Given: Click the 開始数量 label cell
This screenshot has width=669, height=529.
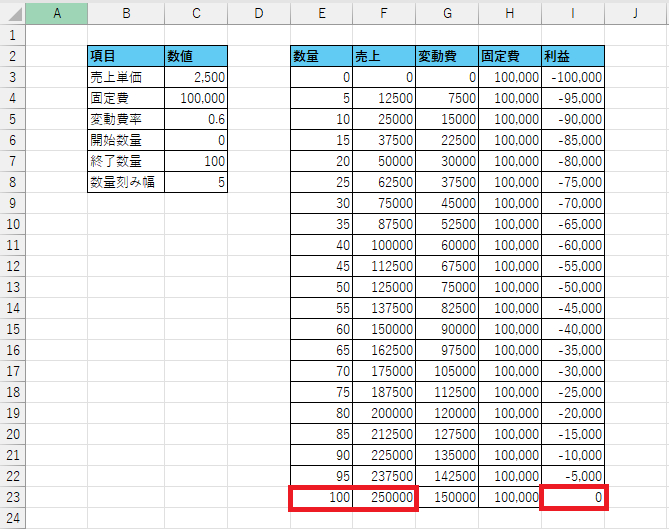Looking at the screenshot, I should (x=126, y=140).
